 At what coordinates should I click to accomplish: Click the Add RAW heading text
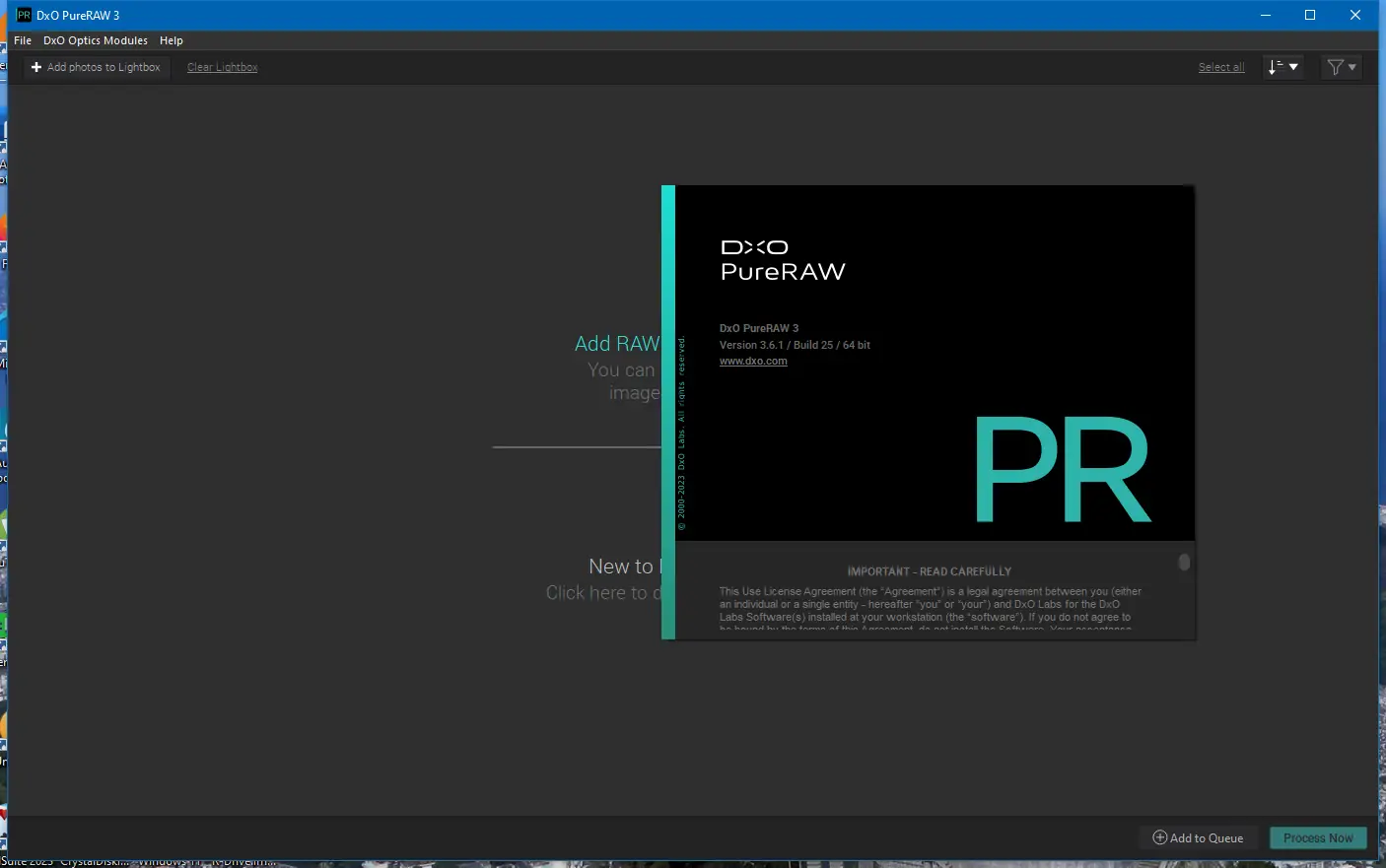pos(617,344)
